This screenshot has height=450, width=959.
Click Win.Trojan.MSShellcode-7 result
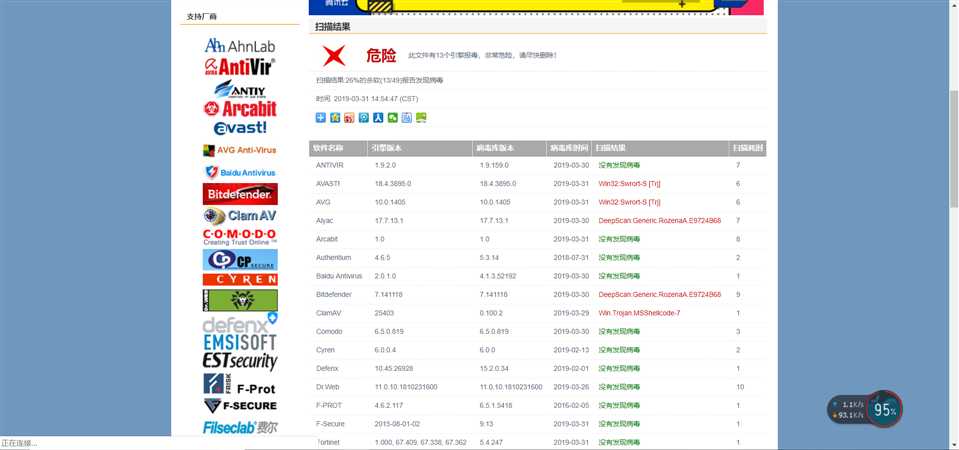[x=639, y=313]
